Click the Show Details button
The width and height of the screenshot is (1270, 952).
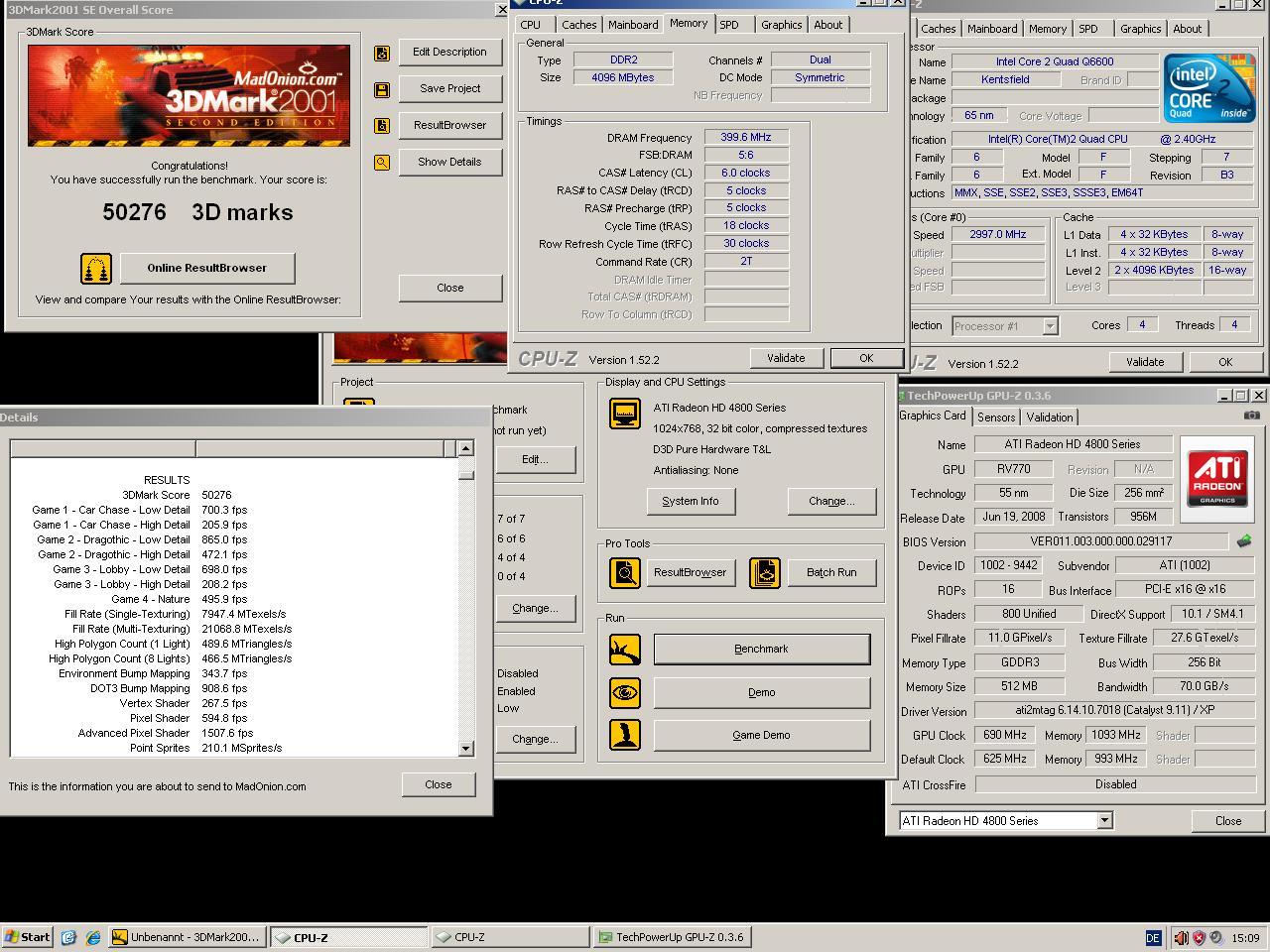click(450, 163)
